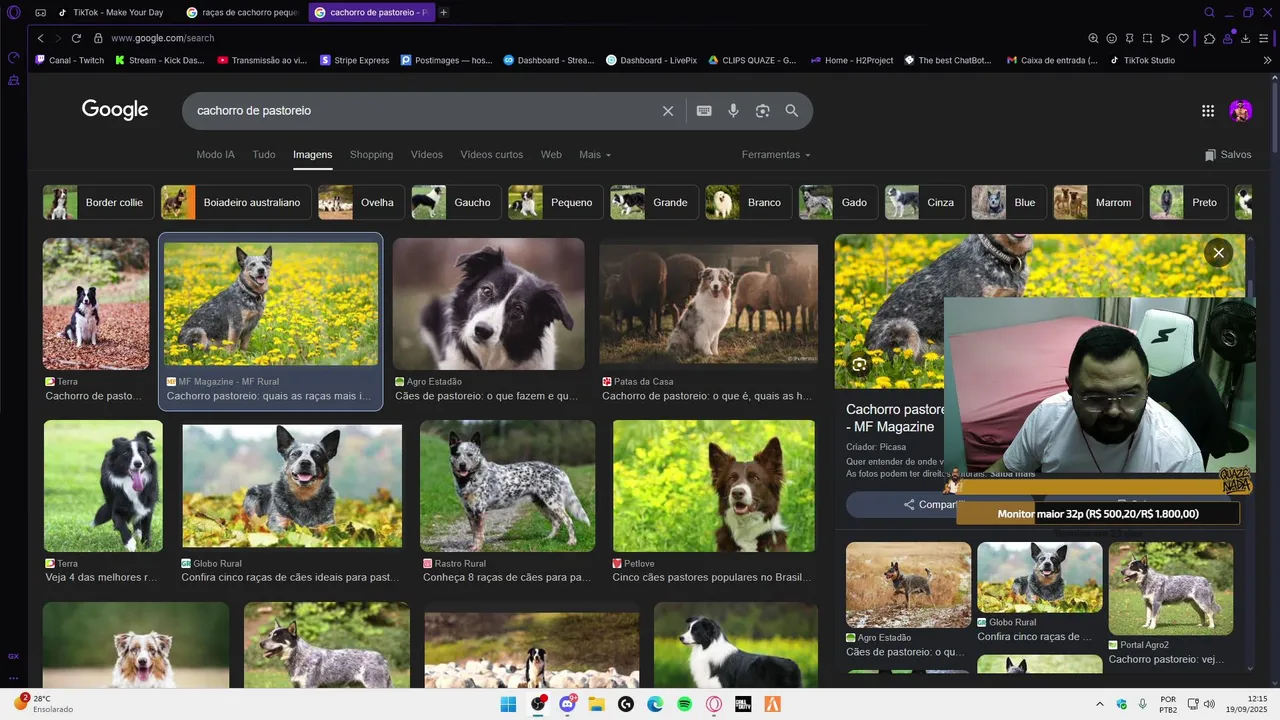
Task: Open the Canal - Twitch bookmark
Action: (x=70, y=60)
